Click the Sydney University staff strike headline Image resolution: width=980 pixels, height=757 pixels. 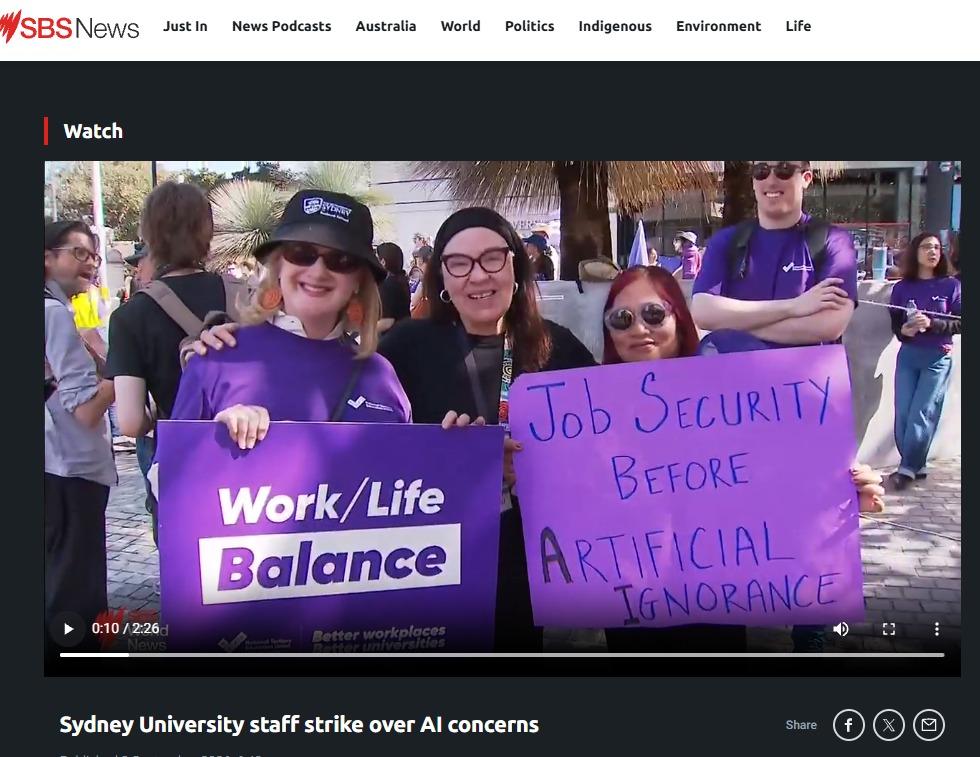[299, 724]
